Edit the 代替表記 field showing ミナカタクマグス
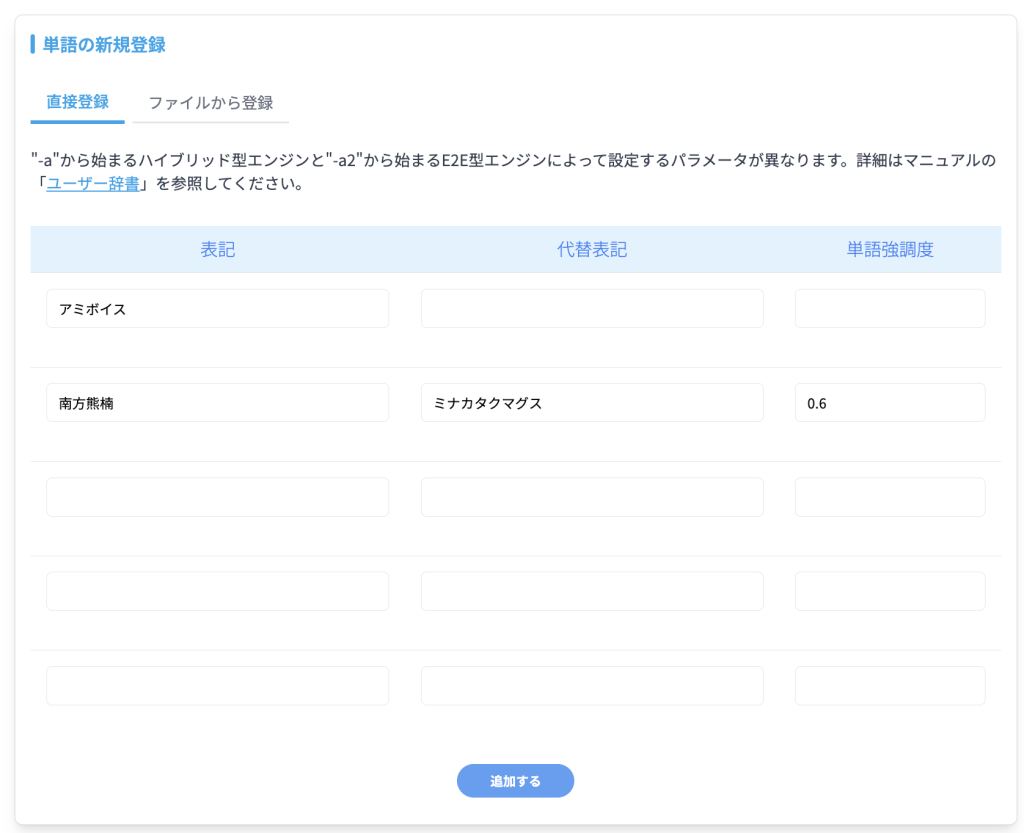This screenshot has width=1024, height=833. [x=592, y=403]
